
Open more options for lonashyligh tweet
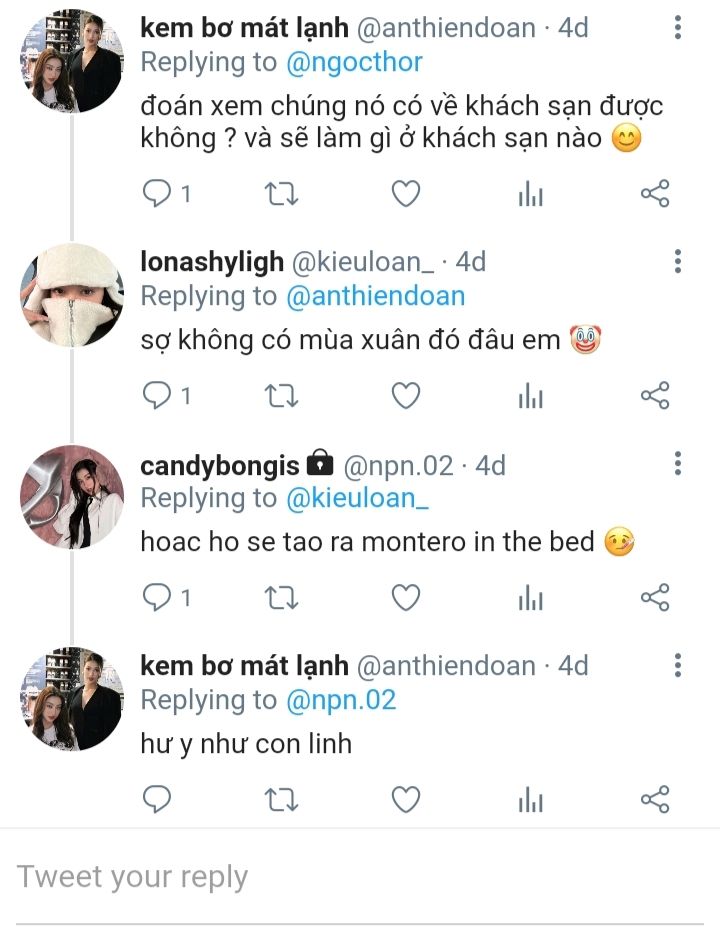point(678,262)
